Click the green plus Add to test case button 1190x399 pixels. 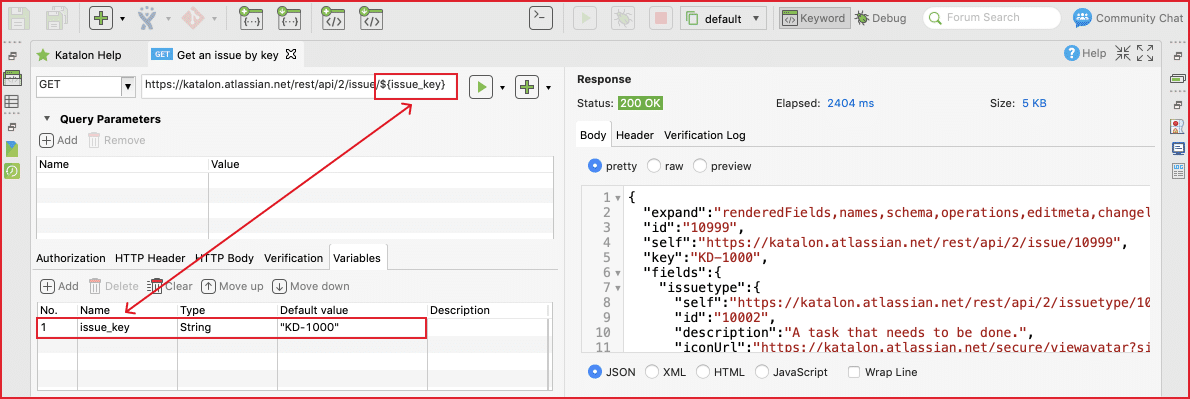[527, 87]
